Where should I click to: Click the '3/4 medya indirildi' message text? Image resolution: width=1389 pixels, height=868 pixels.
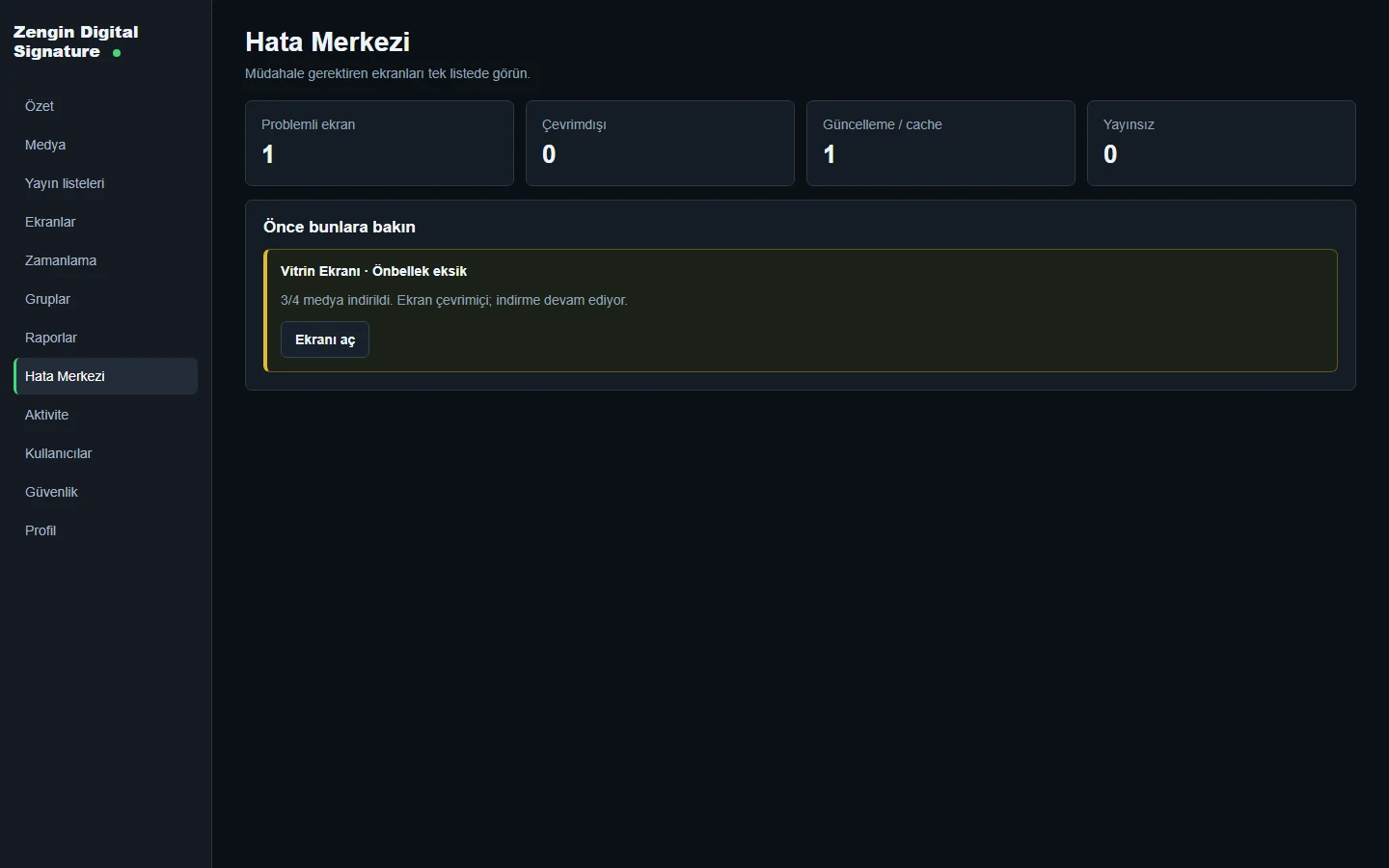453,300
